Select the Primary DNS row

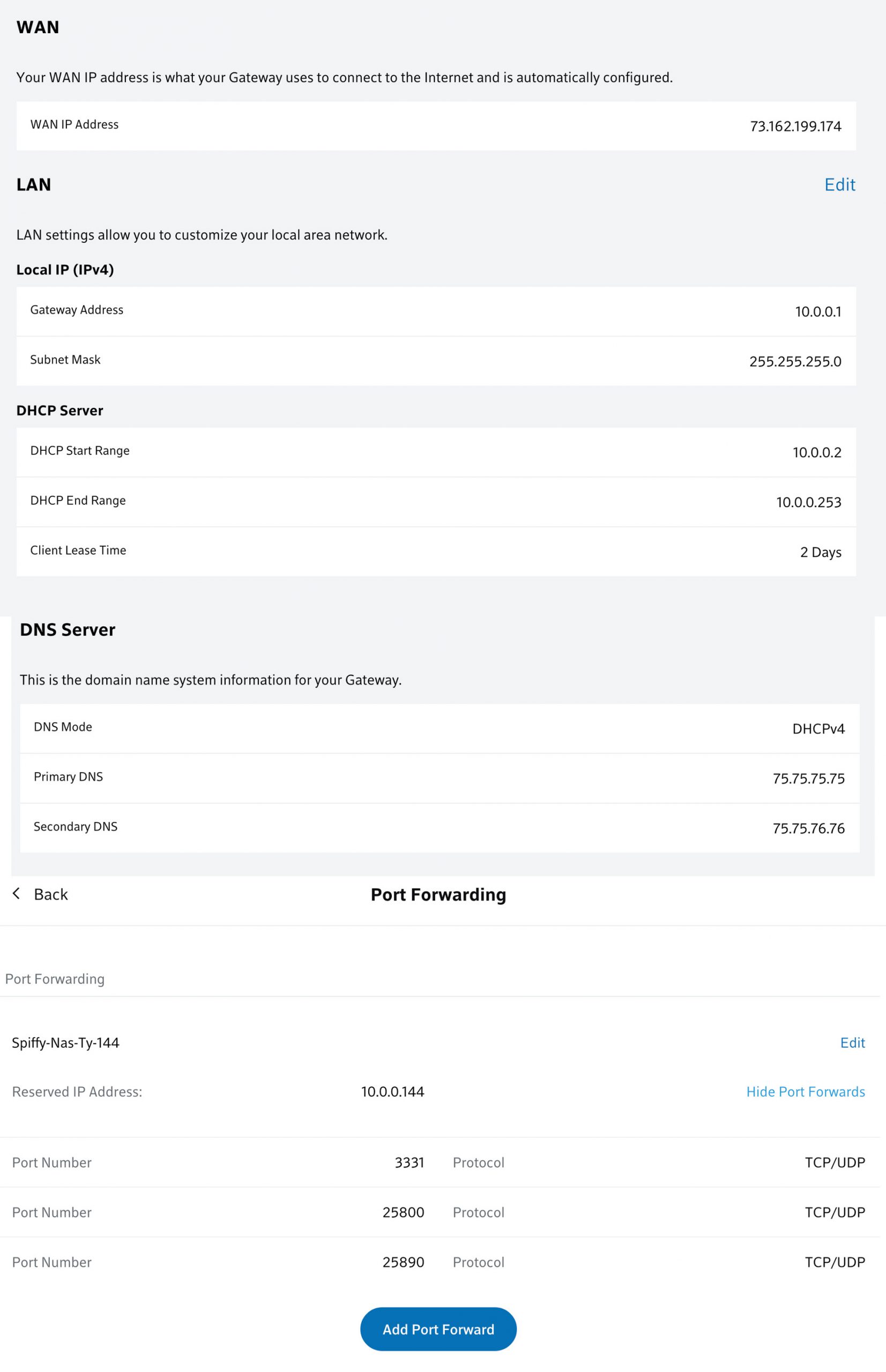[x=440, y=778]
